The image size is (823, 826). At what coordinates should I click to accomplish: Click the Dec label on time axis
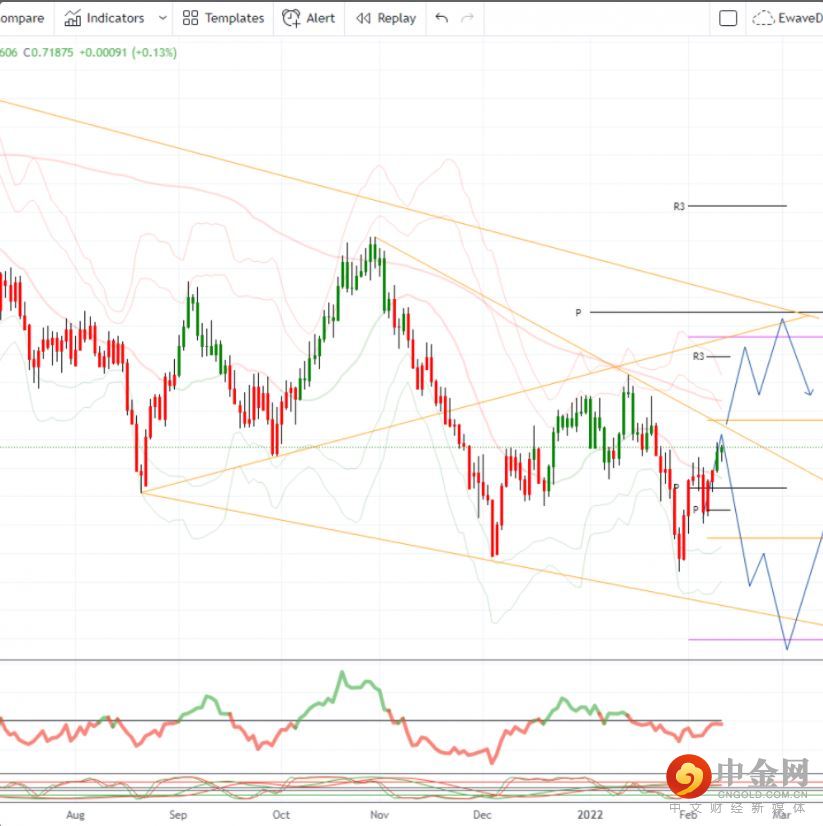(482, 814)
